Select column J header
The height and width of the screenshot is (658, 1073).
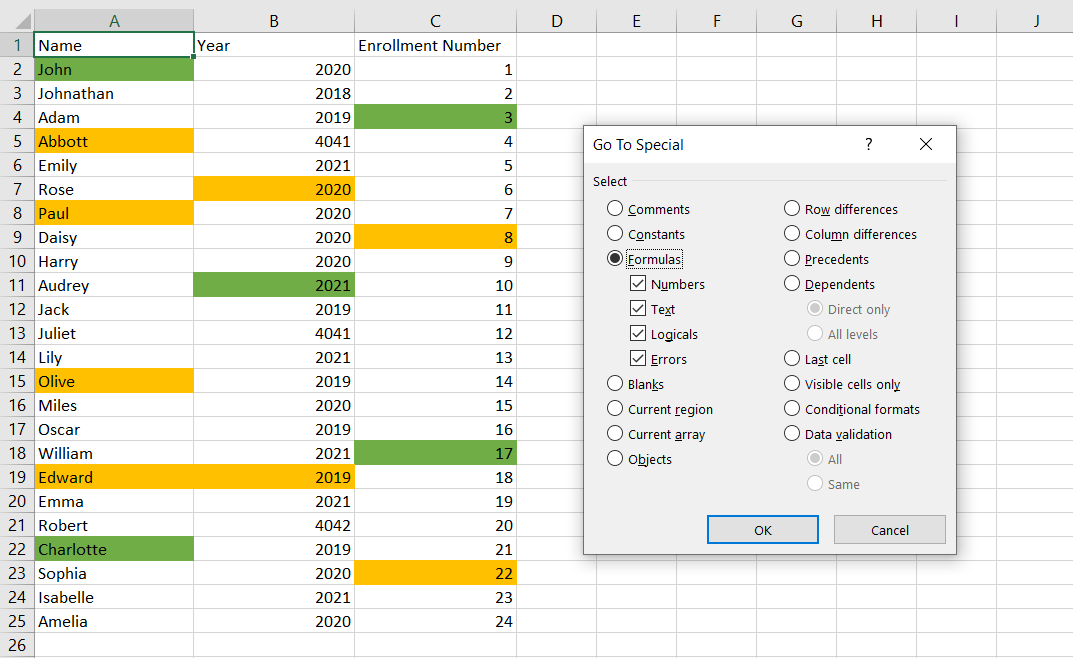click(1036, 21)
